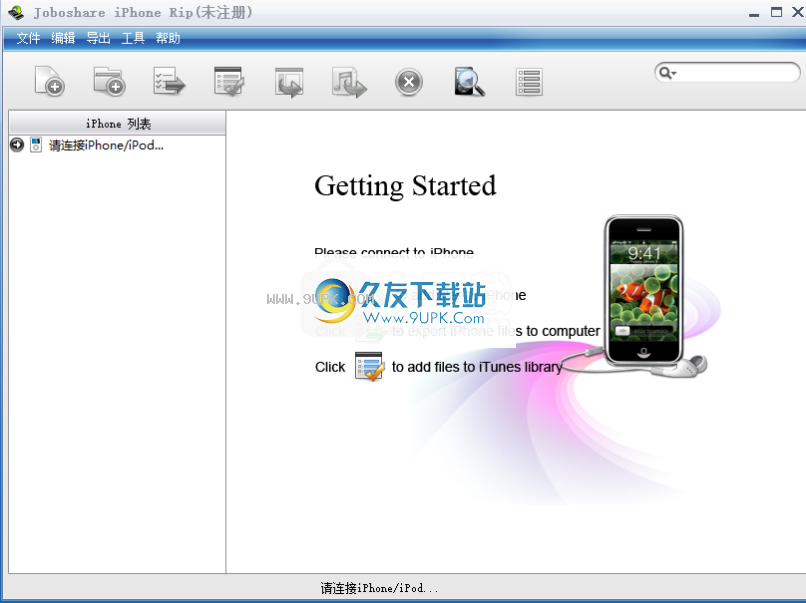806x603 pixels.
Task: Click the status bar text 请连接iPhone/iPod...
Action: click(379, 588)
